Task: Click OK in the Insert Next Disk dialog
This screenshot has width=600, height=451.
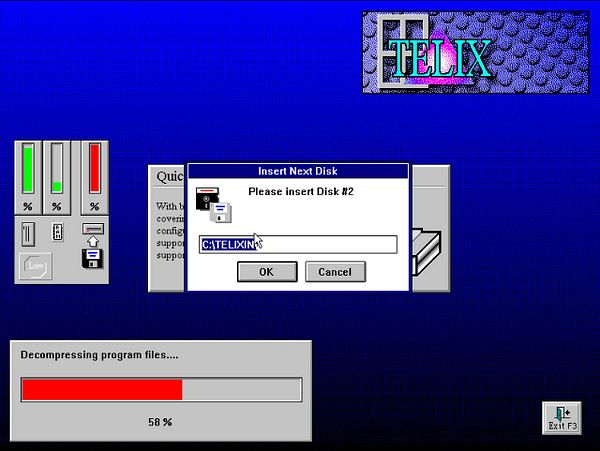Action: click(x=267, y=272)
